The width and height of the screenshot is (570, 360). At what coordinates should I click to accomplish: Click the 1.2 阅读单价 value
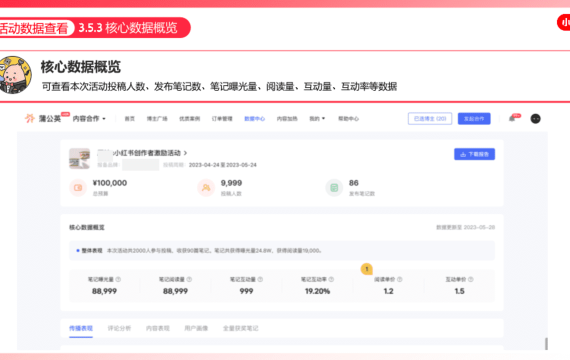click(x=389, y=291)
